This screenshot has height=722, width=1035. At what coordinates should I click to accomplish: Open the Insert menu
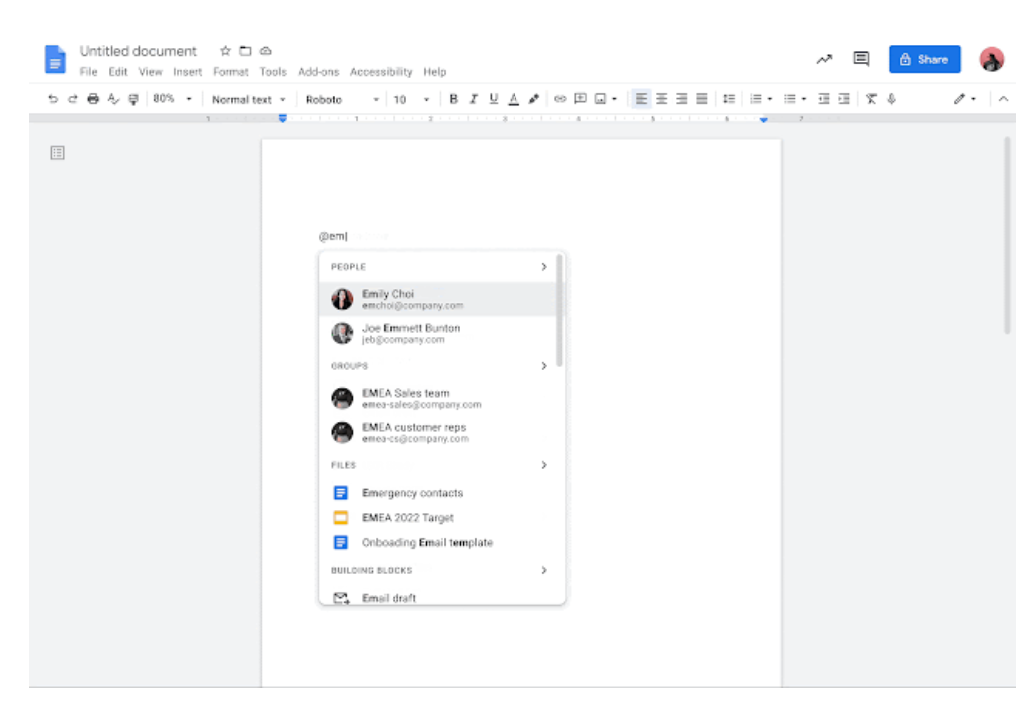click(x=187, y=72)
